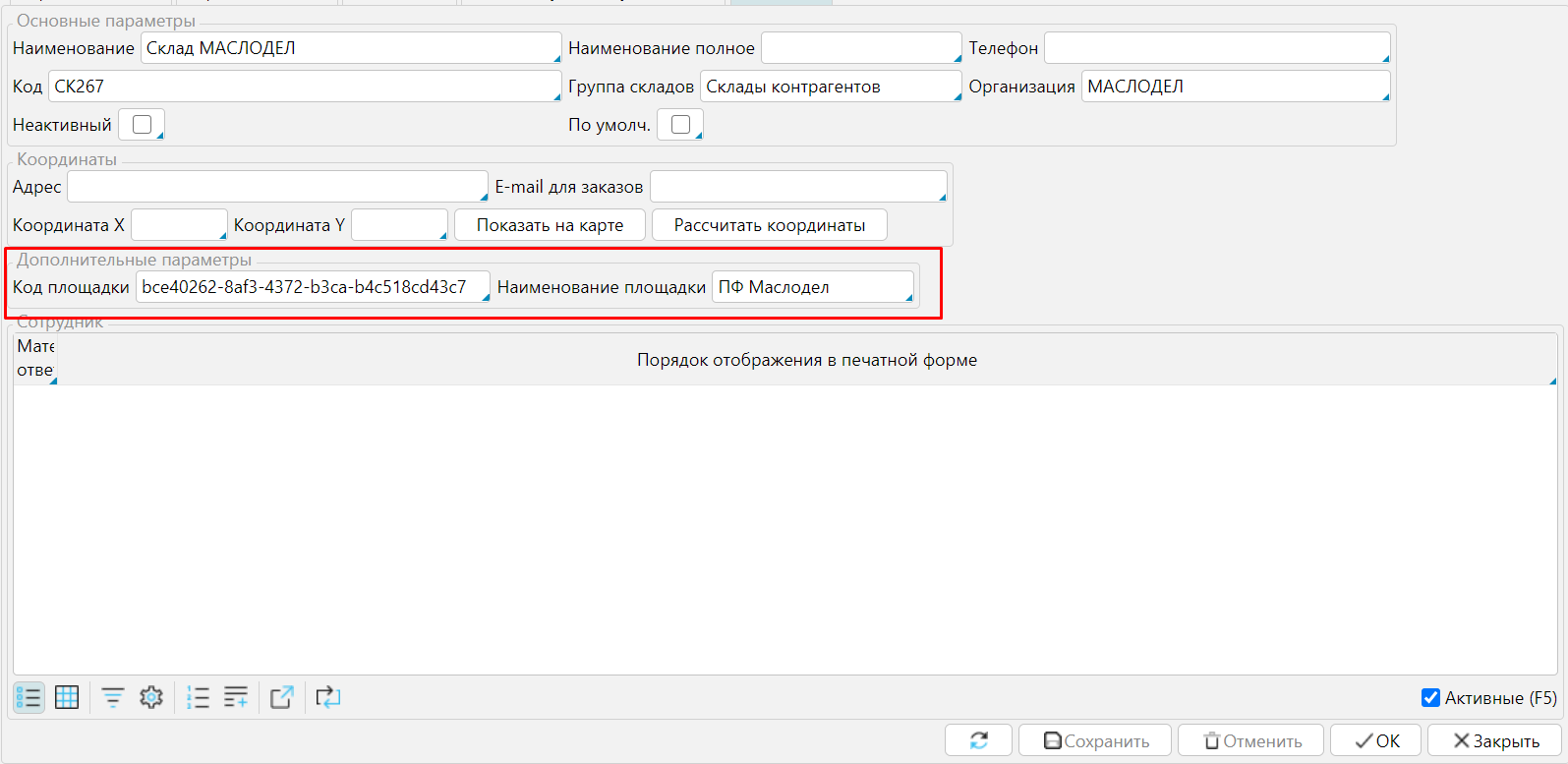Image resolution: width=1568 pixels, height=764 pixels.
Task: Uncheck the Активные (F5) checkbox
Action: click(x=1431, y=698)
